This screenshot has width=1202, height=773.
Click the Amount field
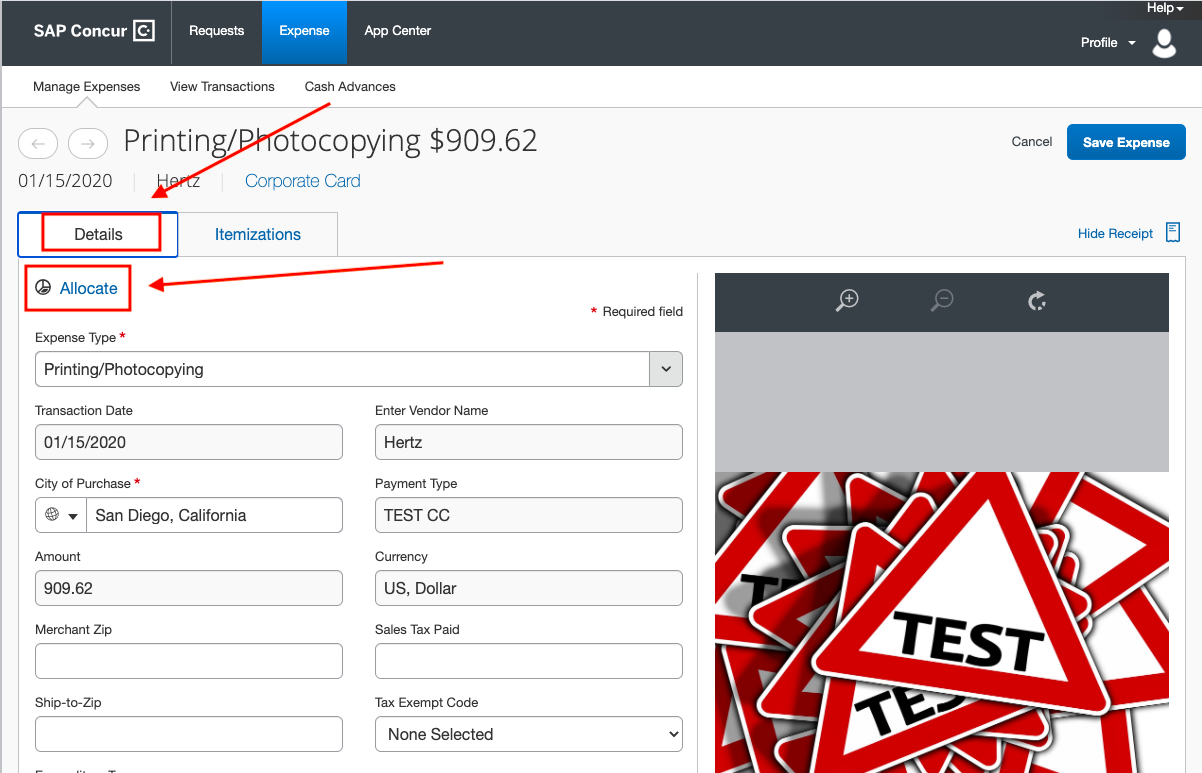click(189, 588)
